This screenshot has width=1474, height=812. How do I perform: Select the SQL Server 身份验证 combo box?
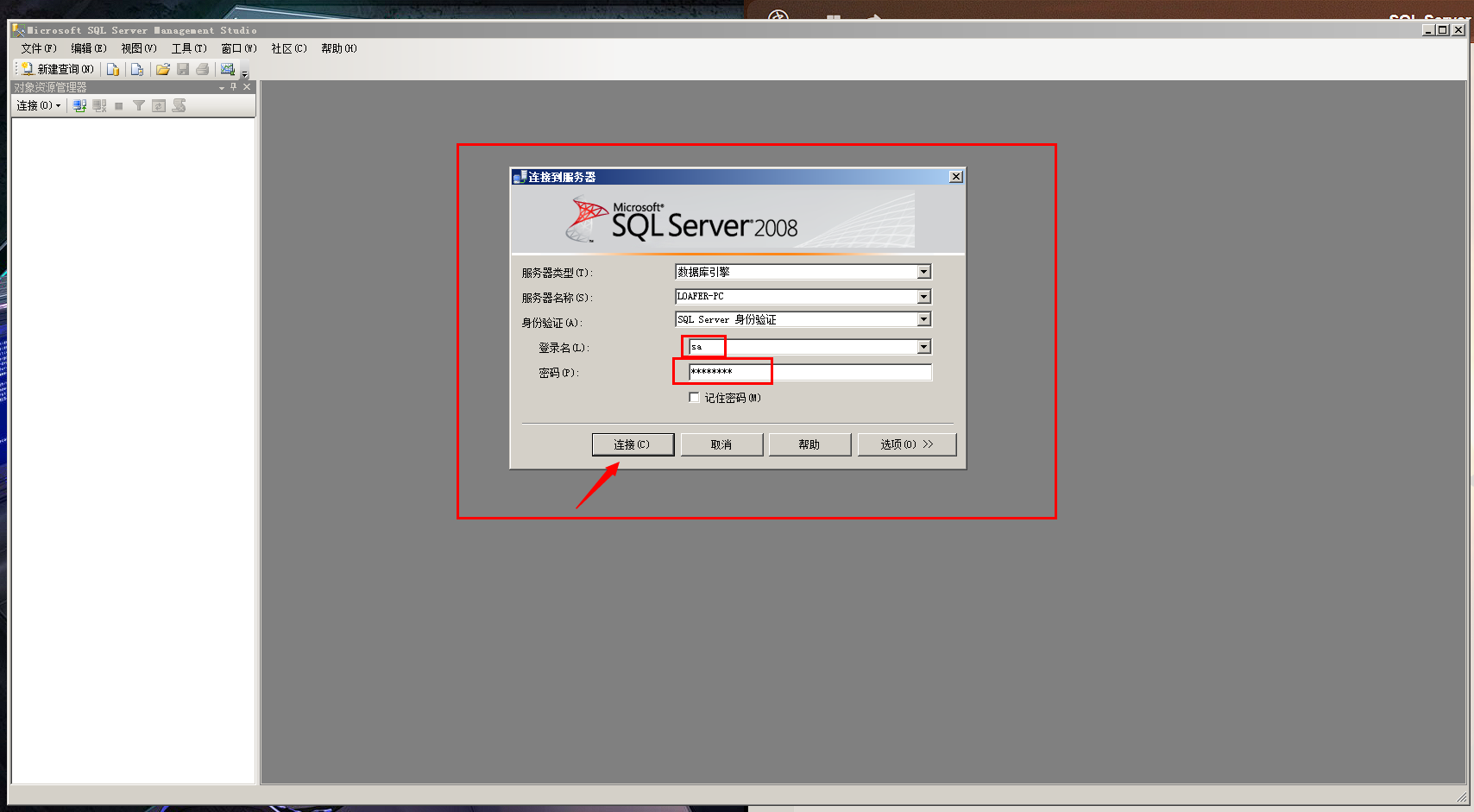click(803, 319)
